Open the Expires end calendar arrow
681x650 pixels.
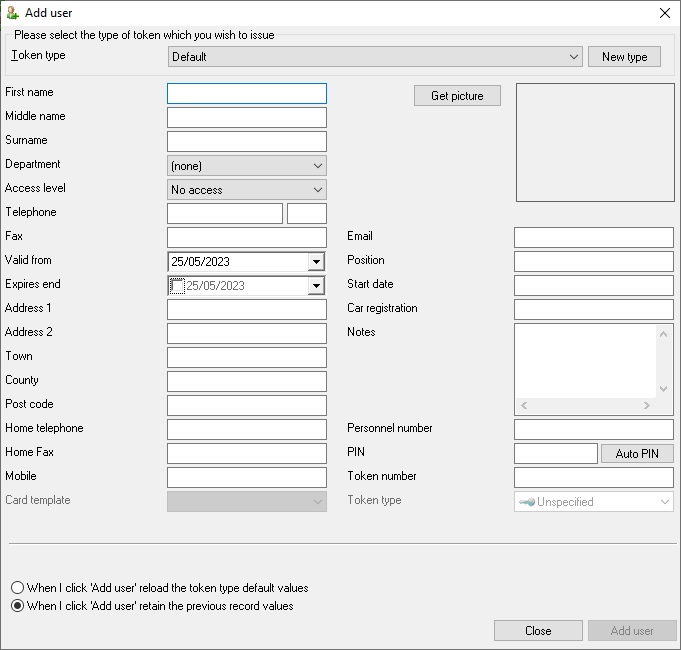tap(316, 286)
